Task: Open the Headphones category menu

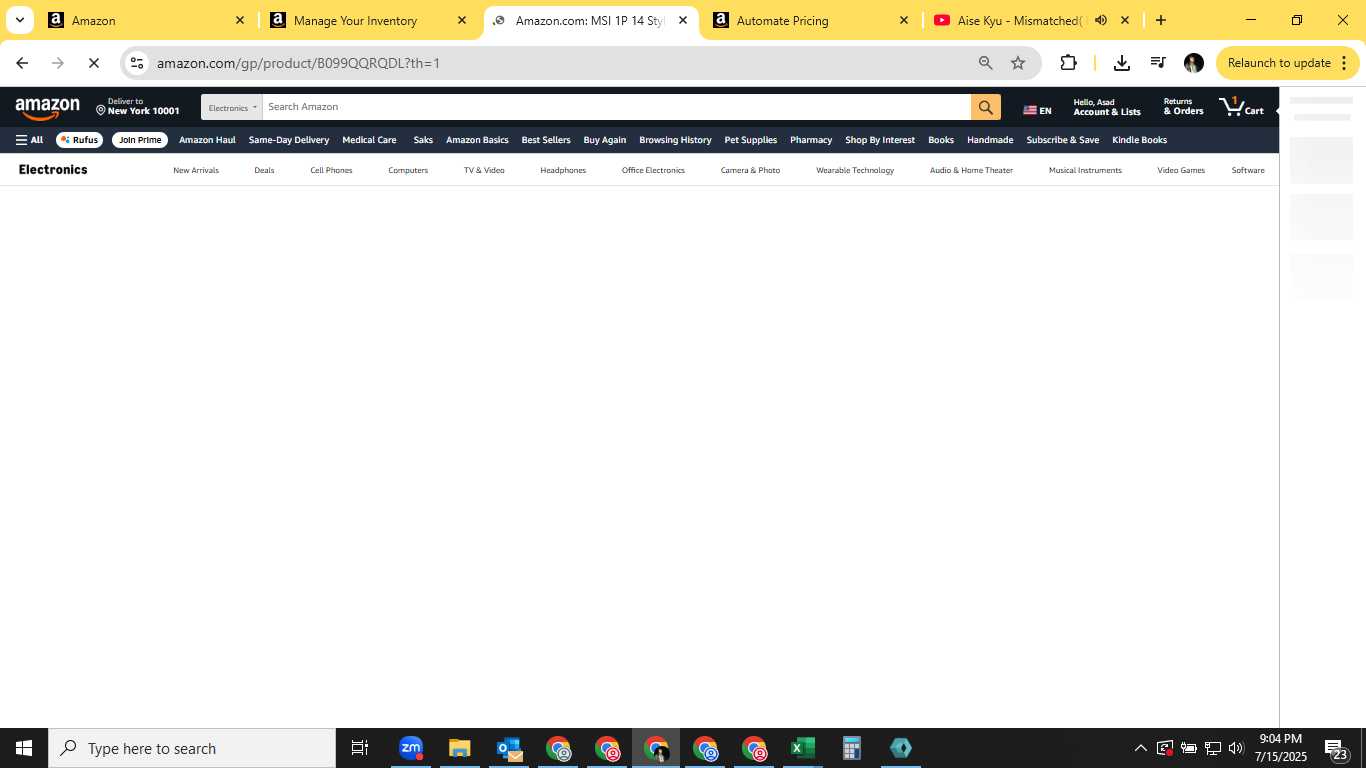Action: click(x=563, y=170)
